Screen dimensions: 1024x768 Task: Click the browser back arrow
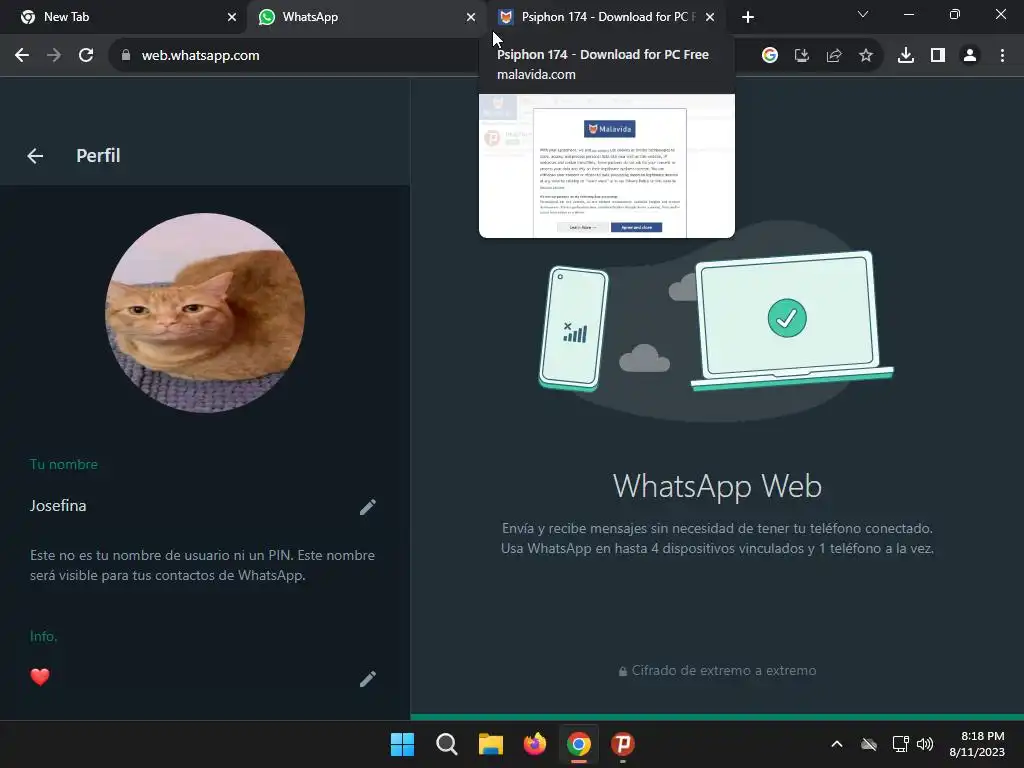(22, 56)
